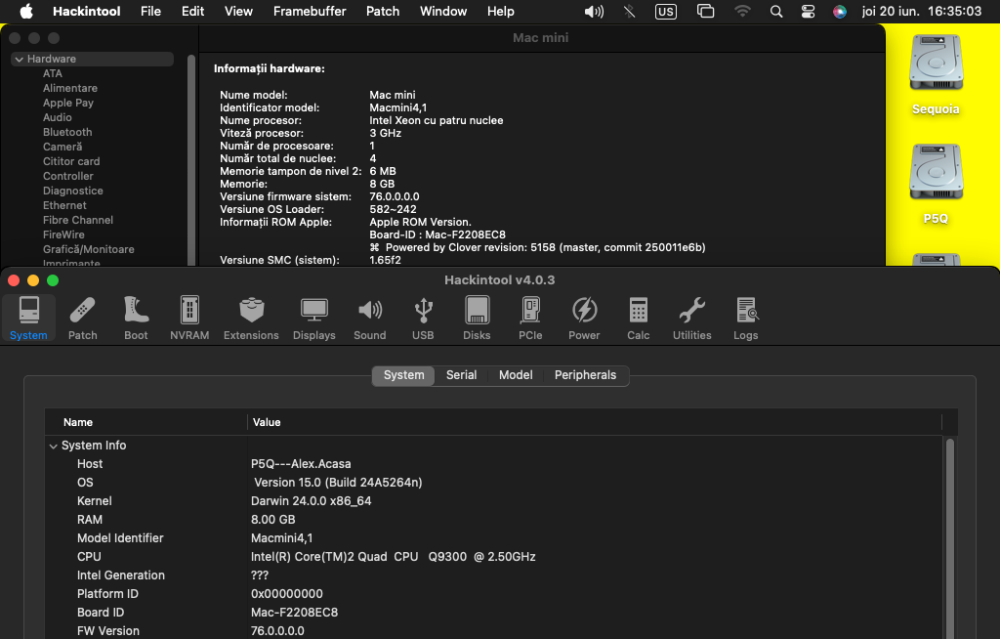1000x639 pixels.
Task: Collapse the System Info group
Action: coord(54,446)
